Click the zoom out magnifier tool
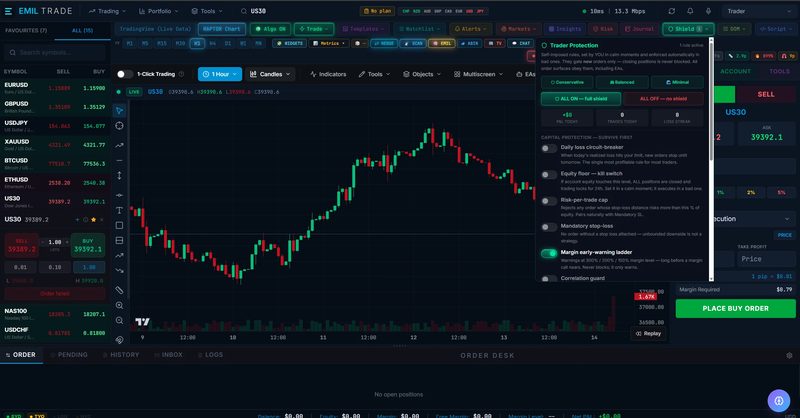This screenshot has width=800, height=418. click(x=119, y=321)
